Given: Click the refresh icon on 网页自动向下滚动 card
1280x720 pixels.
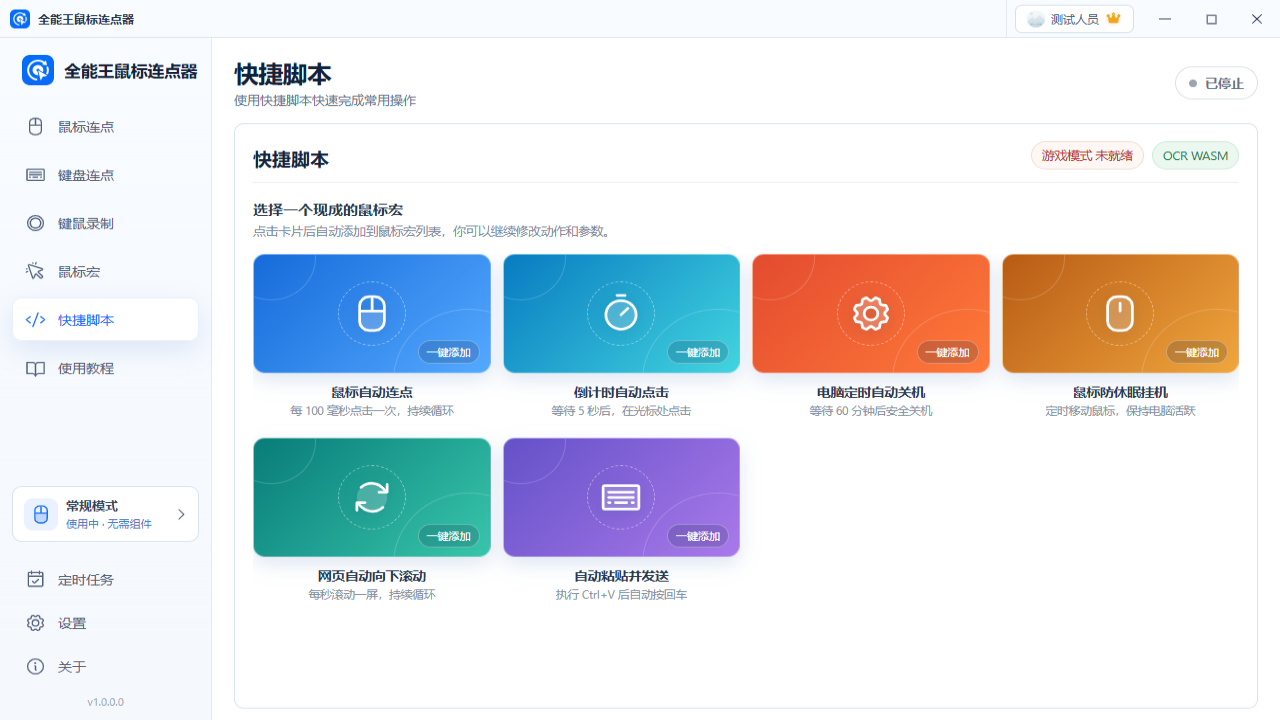Looking at the screenshot, I should point(372,497).
